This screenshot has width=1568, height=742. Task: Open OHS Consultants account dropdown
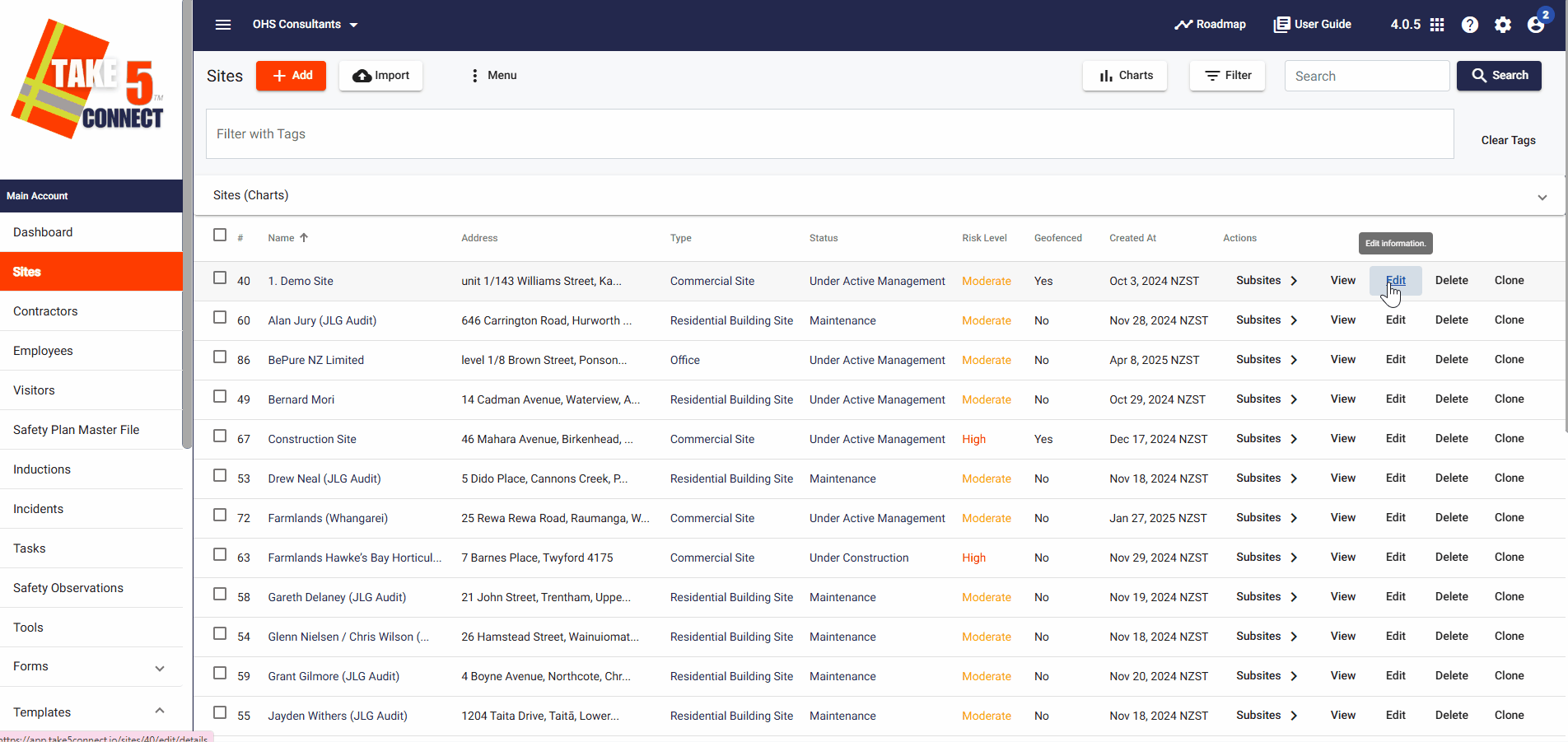pos(305,25)
